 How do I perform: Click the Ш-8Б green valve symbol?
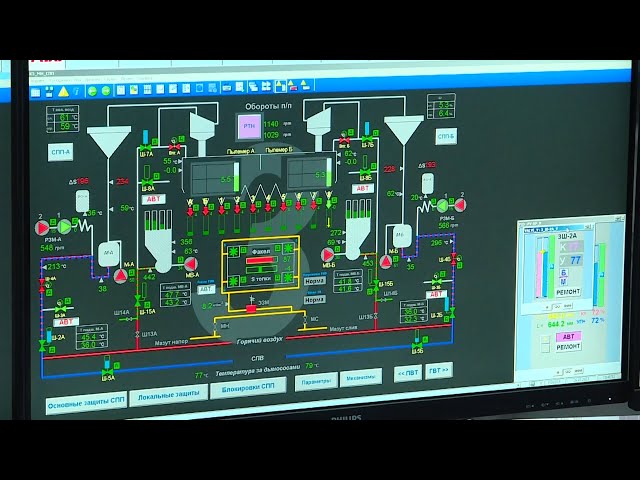pos(365,172)
